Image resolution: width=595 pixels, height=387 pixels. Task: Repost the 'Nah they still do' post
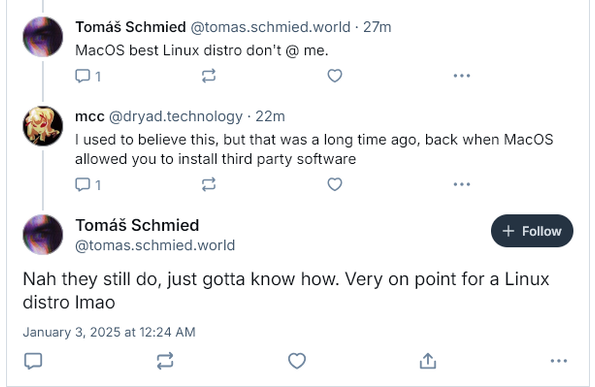coord(165,361)
